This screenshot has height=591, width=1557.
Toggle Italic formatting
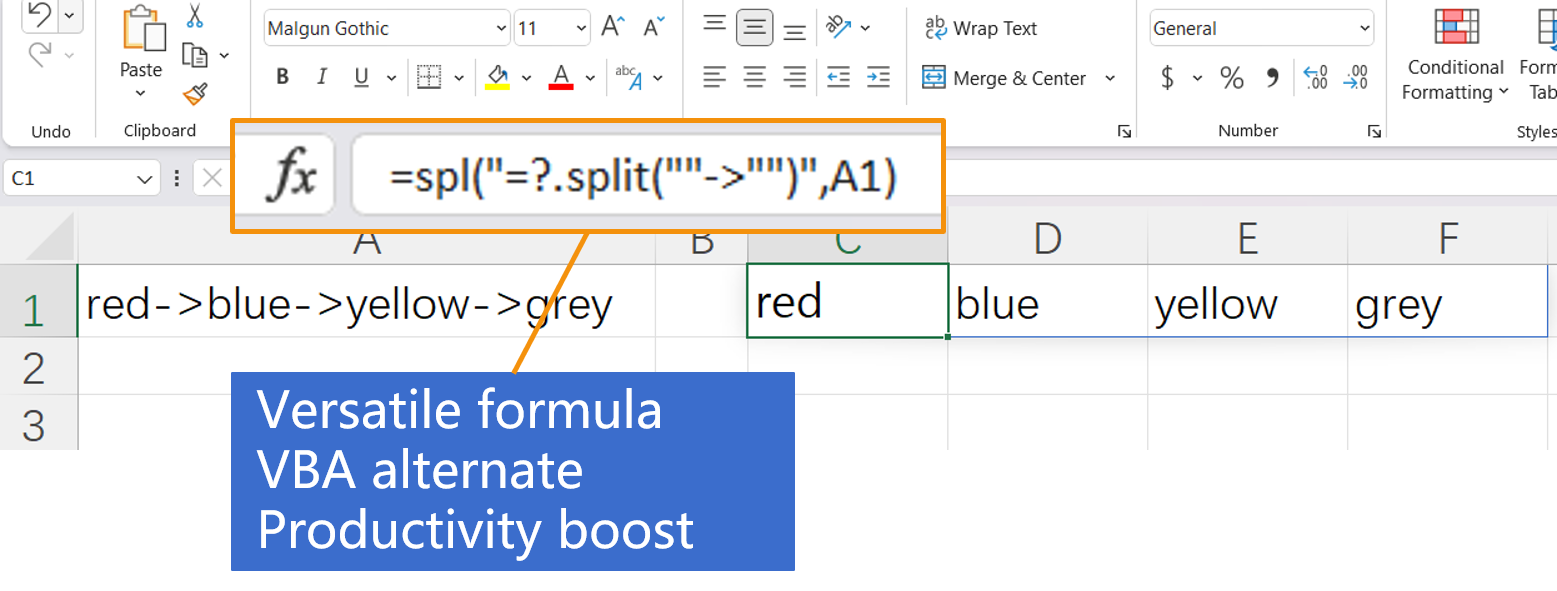pyautogui.click(x=321, y=77)
